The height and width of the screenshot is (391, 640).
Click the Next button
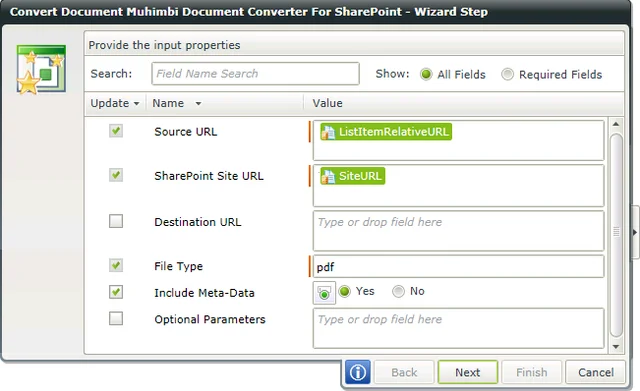pos(468,372)
